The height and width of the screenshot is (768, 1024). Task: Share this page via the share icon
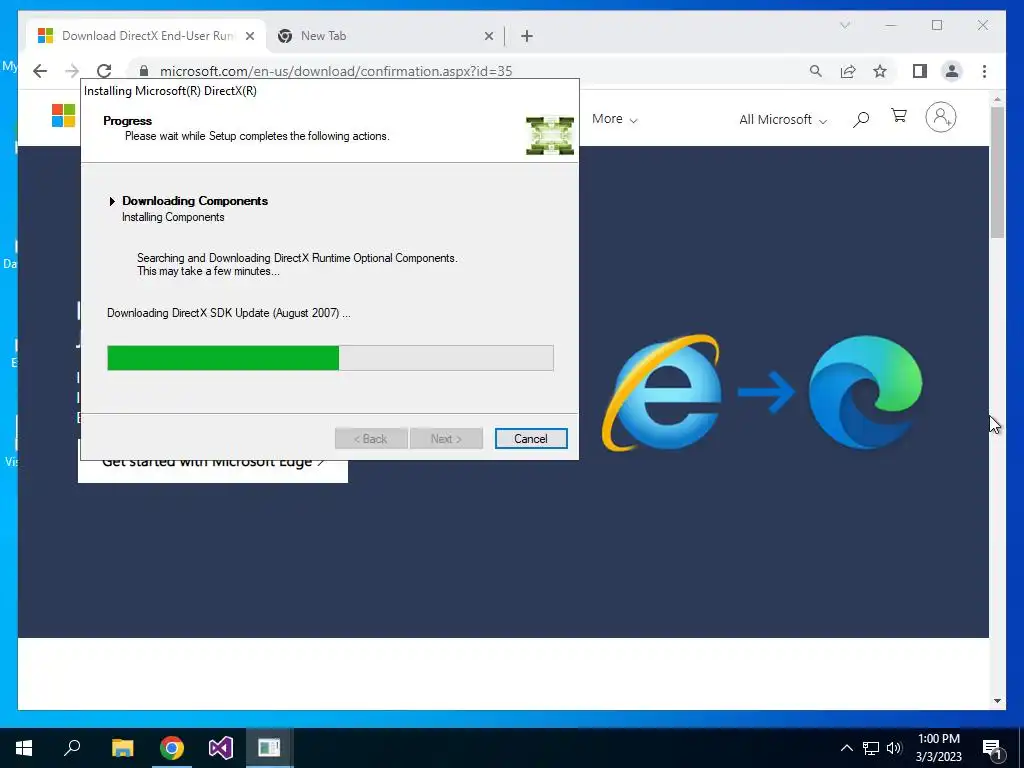click(x=848, y=71)
